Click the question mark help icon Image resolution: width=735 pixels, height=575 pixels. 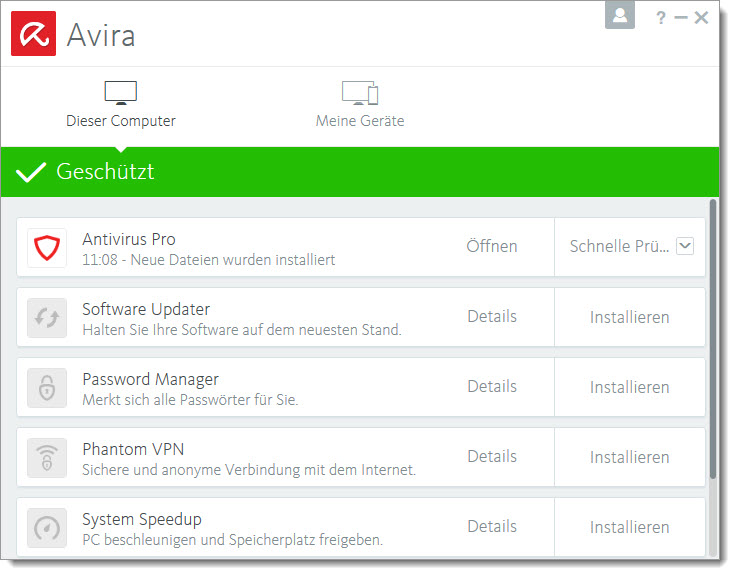pos(660,18)
